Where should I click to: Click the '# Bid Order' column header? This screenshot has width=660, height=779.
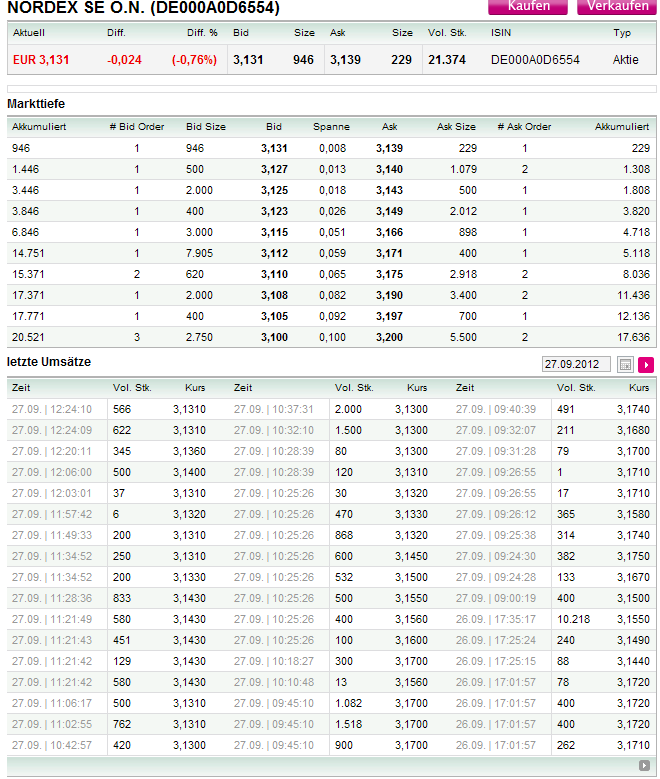pos(137,127)
